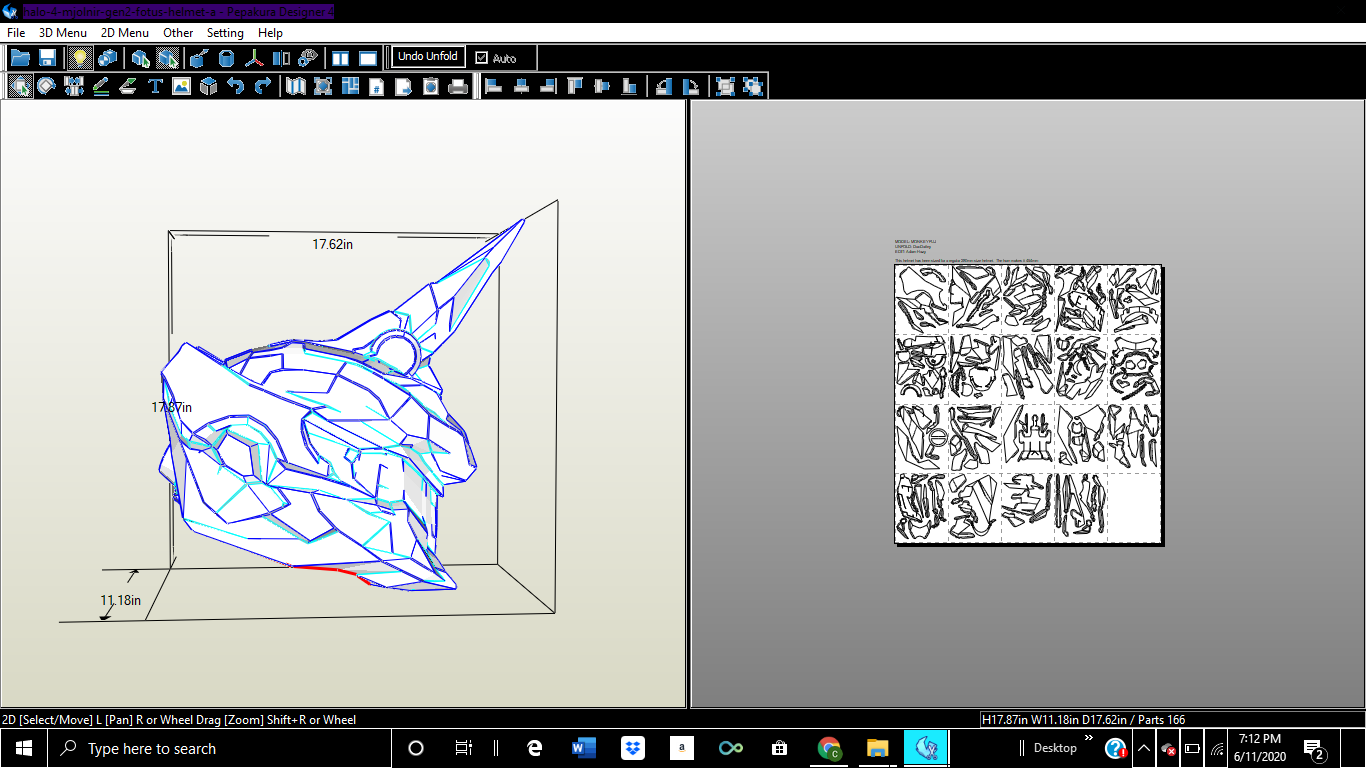This screenshot has height=768, width=1366.
Task: Click the 17.62in width dimension label
Action: 332,244
